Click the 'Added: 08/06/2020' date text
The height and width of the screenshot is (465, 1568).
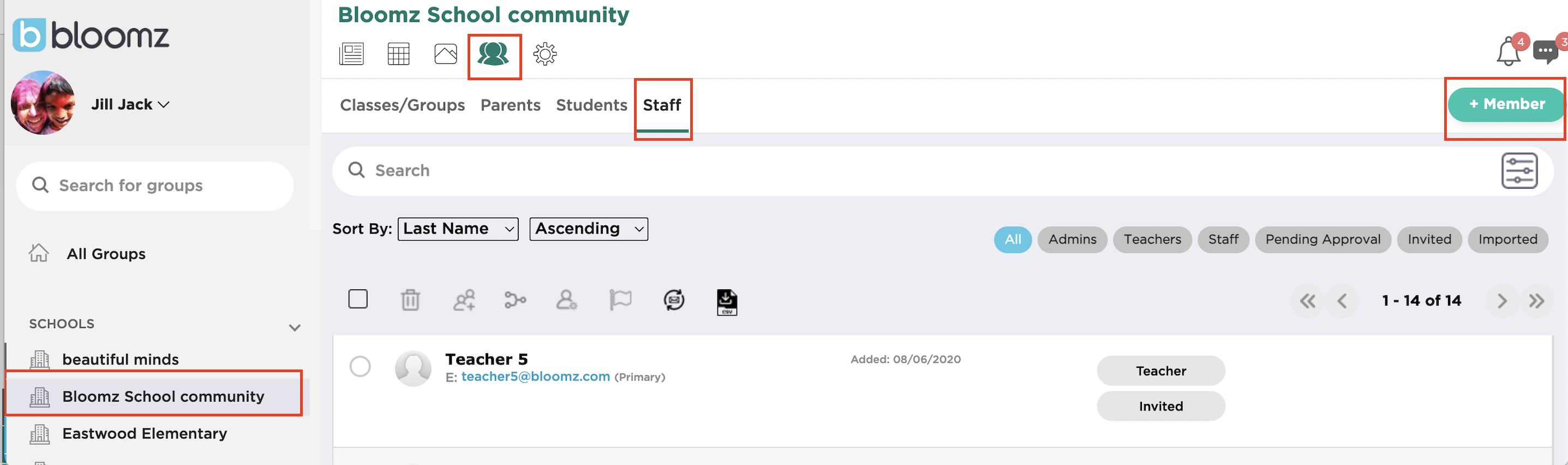(905, 360)
